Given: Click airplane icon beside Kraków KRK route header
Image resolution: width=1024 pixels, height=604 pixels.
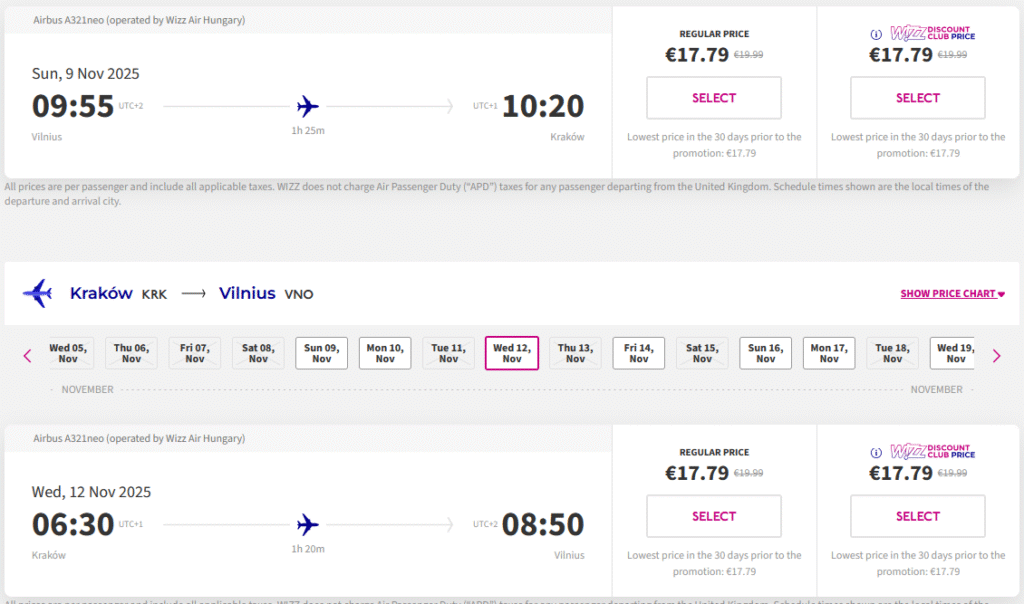Looking at the screenshot, I should click(x=37, y=293).
